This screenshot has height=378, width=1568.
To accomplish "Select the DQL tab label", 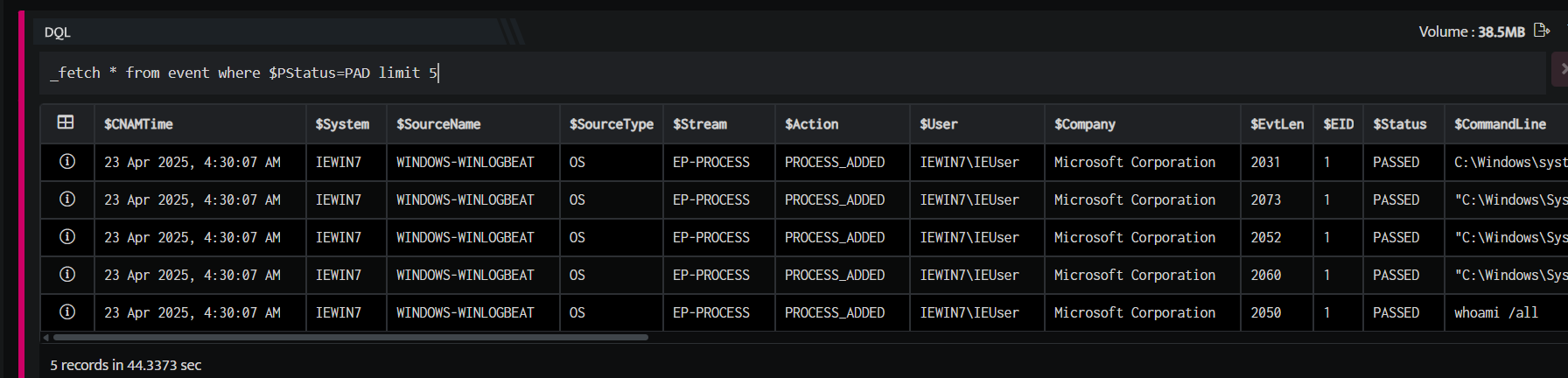I will [x=58, y=32].
